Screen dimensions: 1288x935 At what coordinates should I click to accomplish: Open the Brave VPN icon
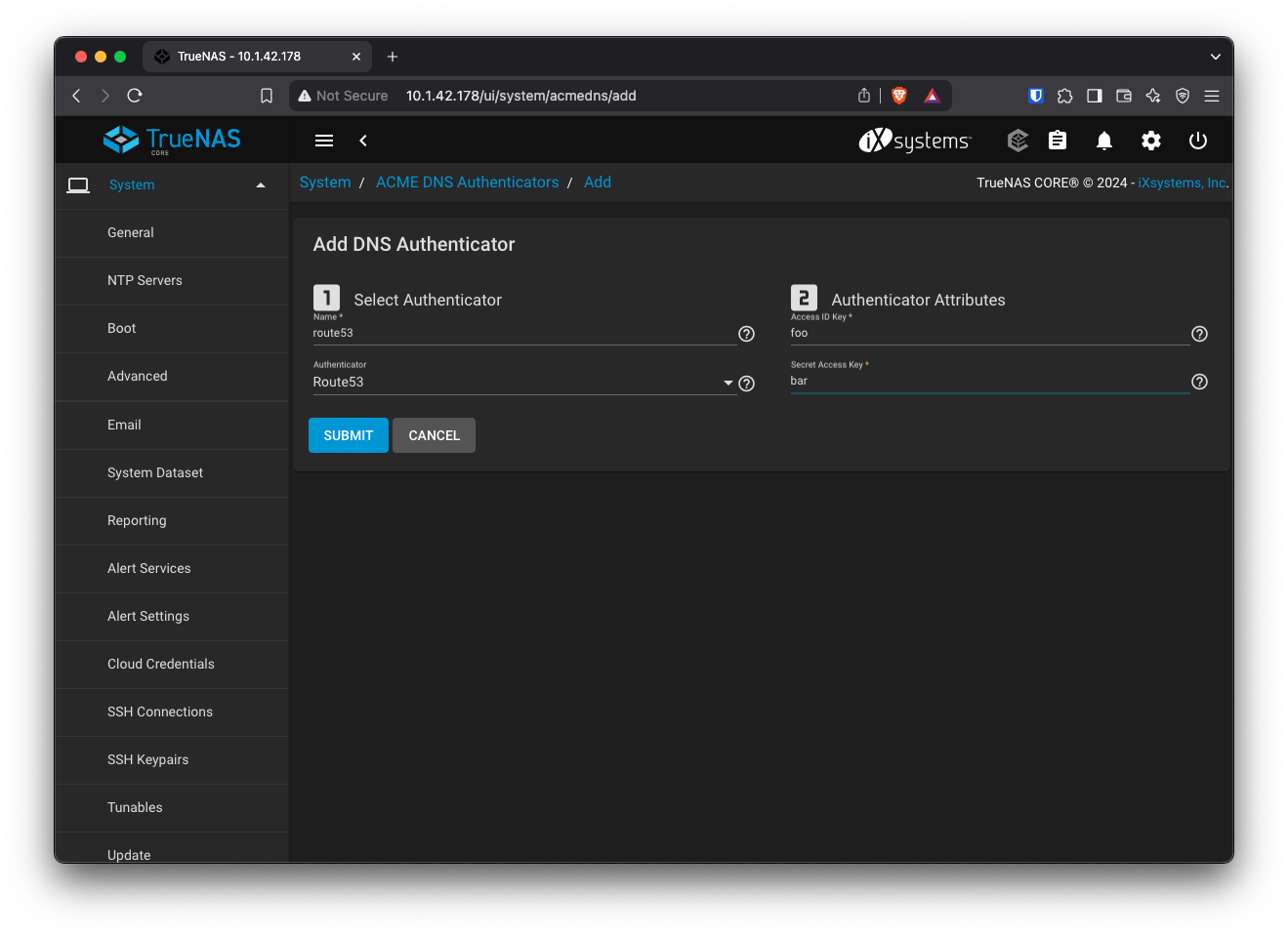(1183, 96)
